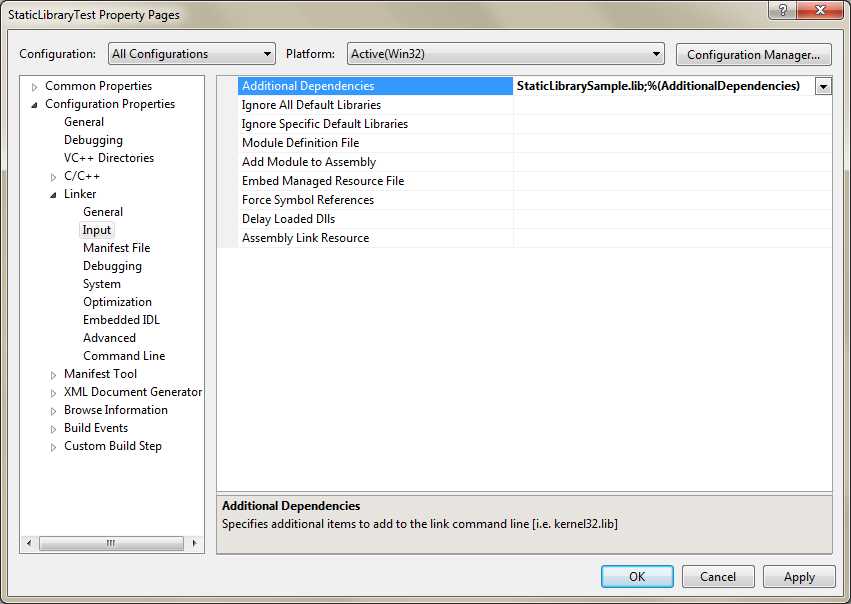Expand the C/C++ tree node

(x=53, y=177)
